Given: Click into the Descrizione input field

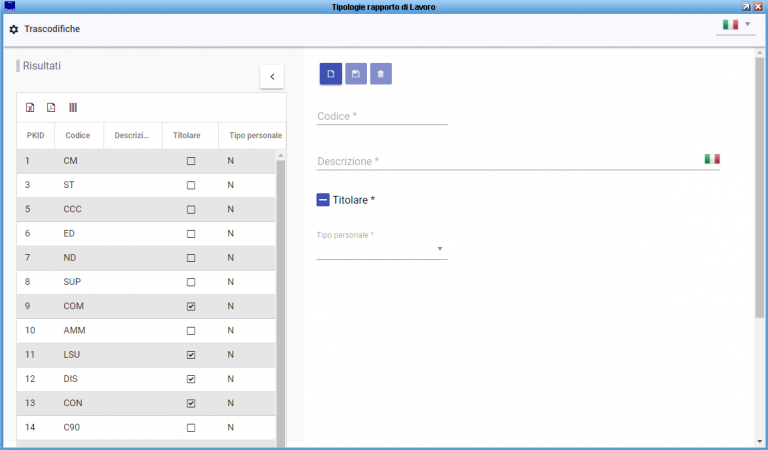Looking at the screenshot, I should pyautogui.click(x=509, y=162).
